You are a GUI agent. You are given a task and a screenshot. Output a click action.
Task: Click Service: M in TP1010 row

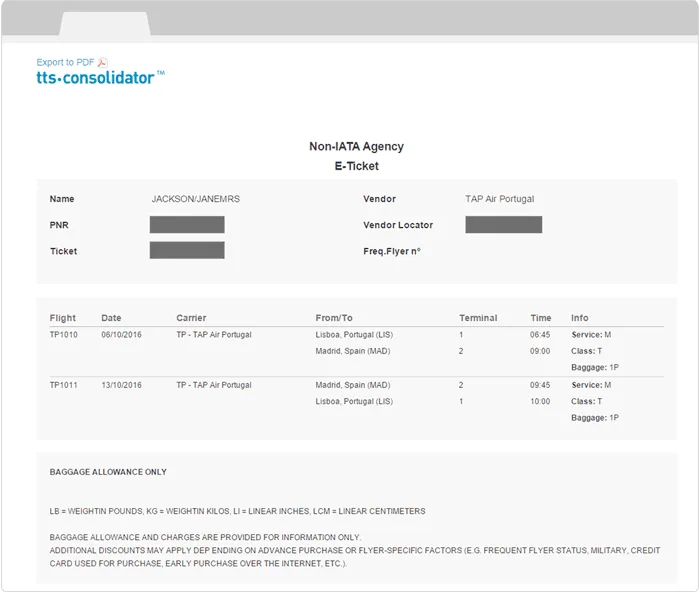(591, 334)
